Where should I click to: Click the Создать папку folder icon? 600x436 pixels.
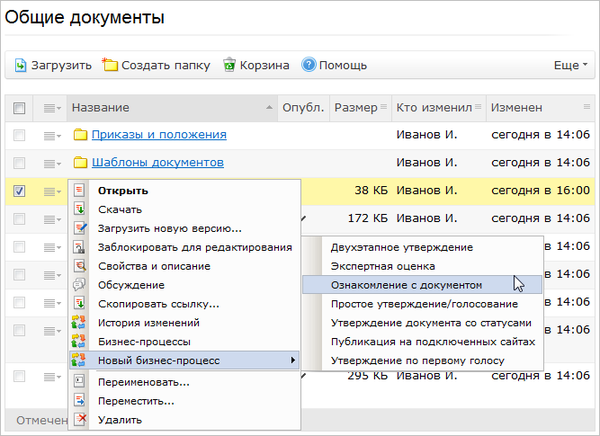111,66
